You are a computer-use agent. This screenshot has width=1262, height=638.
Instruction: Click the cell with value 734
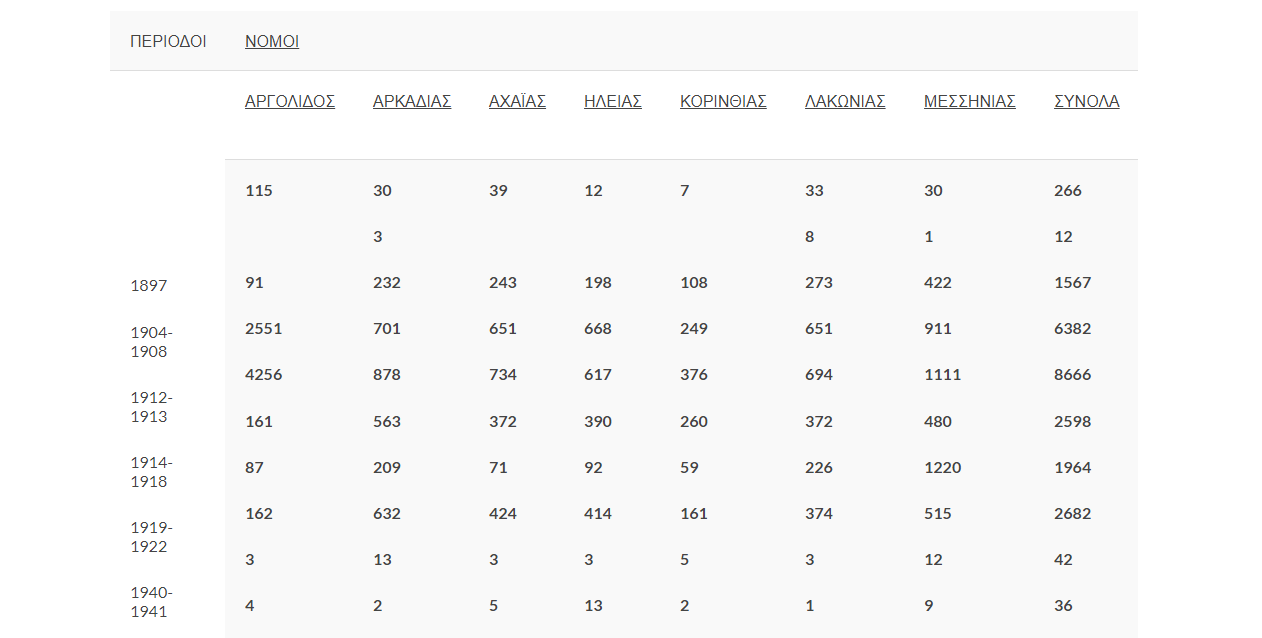point(503,375)
